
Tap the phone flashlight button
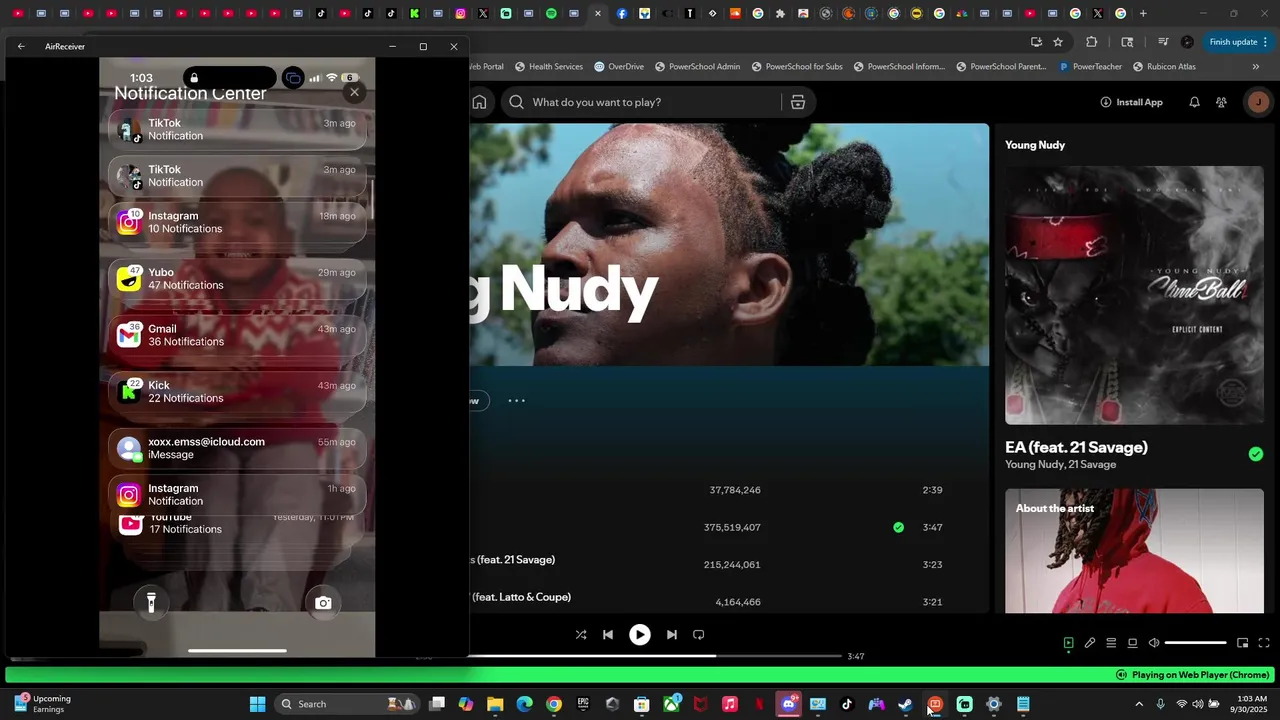tap(151, 602)
